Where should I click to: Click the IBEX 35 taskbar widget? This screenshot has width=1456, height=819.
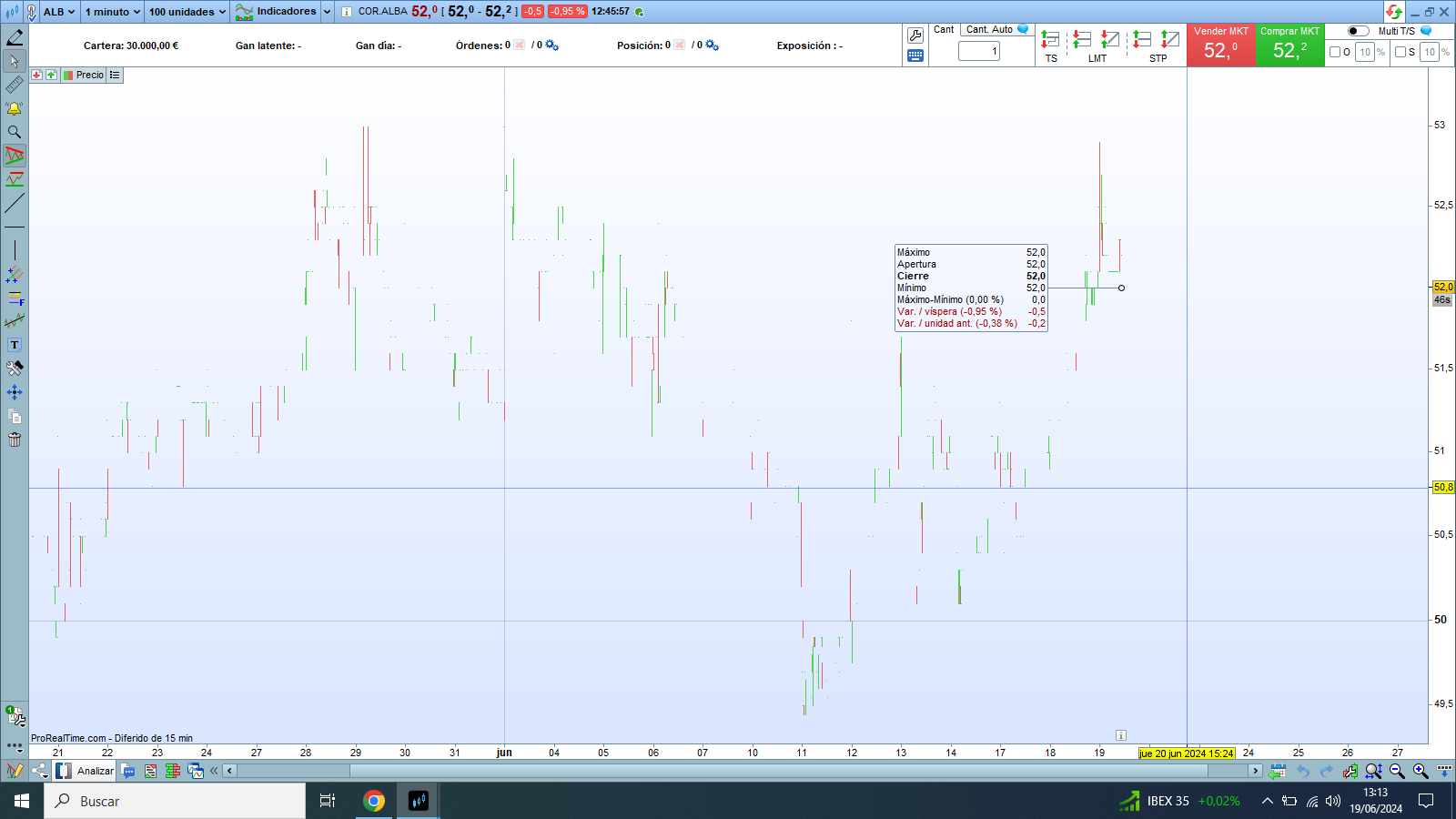click(1179, 801)
